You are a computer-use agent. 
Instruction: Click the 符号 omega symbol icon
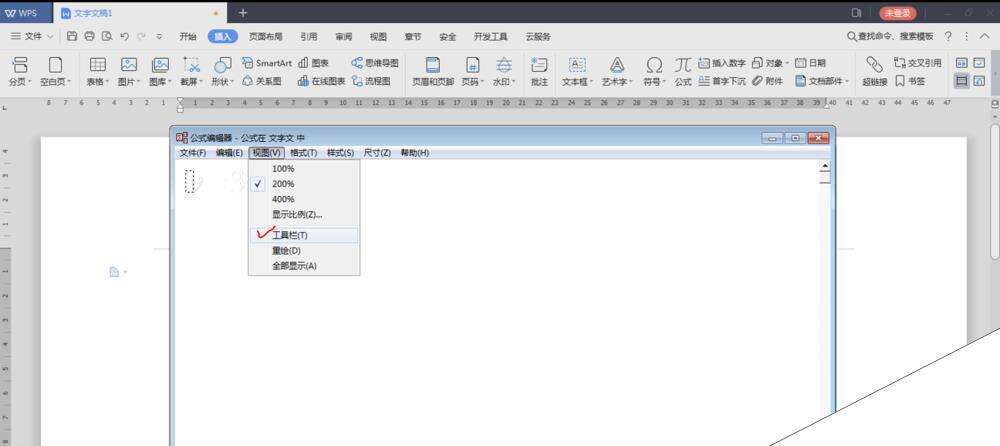(x=654, y=64)
